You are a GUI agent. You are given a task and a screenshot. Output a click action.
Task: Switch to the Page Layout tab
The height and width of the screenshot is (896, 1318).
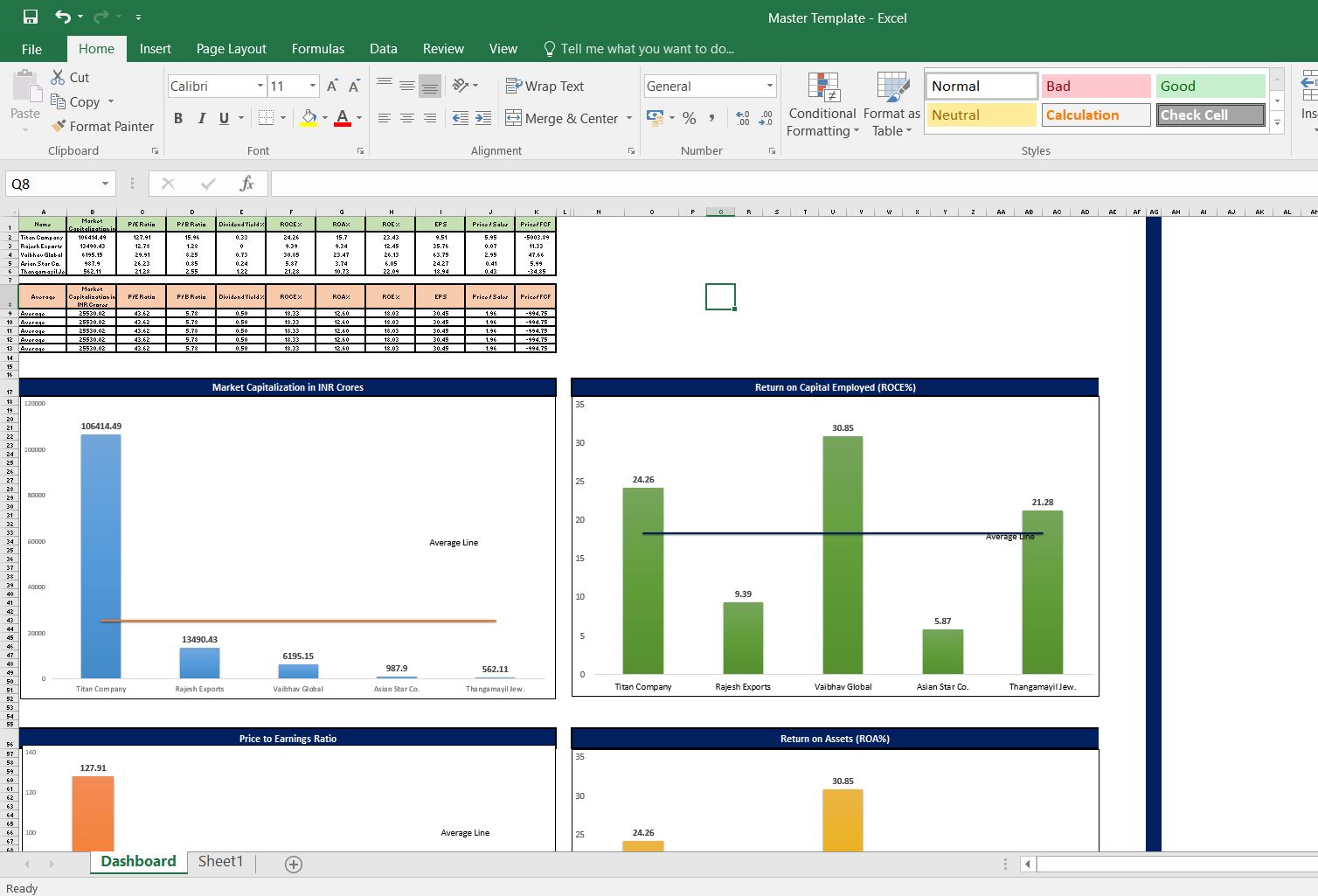[232, 49]
